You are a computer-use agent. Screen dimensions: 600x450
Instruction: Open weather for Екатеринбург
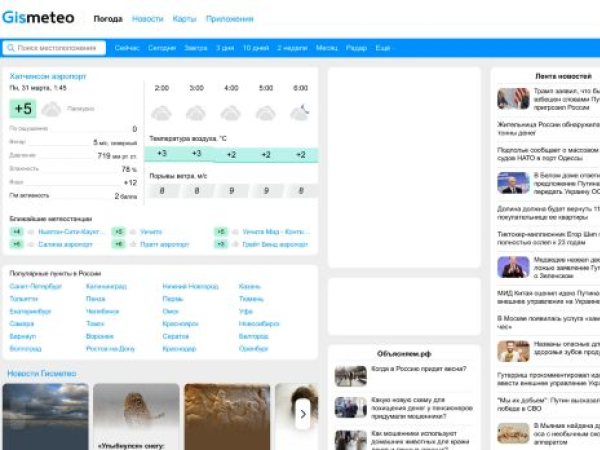[x=30, y=311]
